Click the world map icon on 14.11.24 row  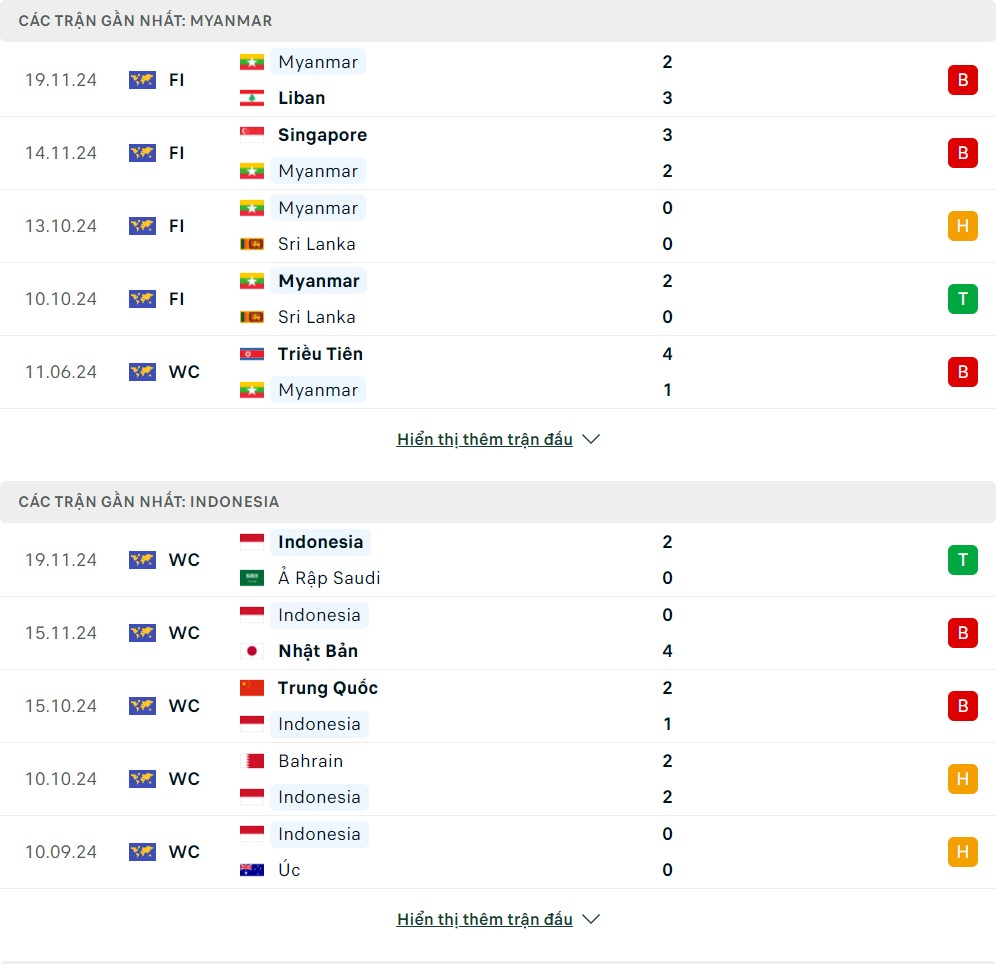142,153
